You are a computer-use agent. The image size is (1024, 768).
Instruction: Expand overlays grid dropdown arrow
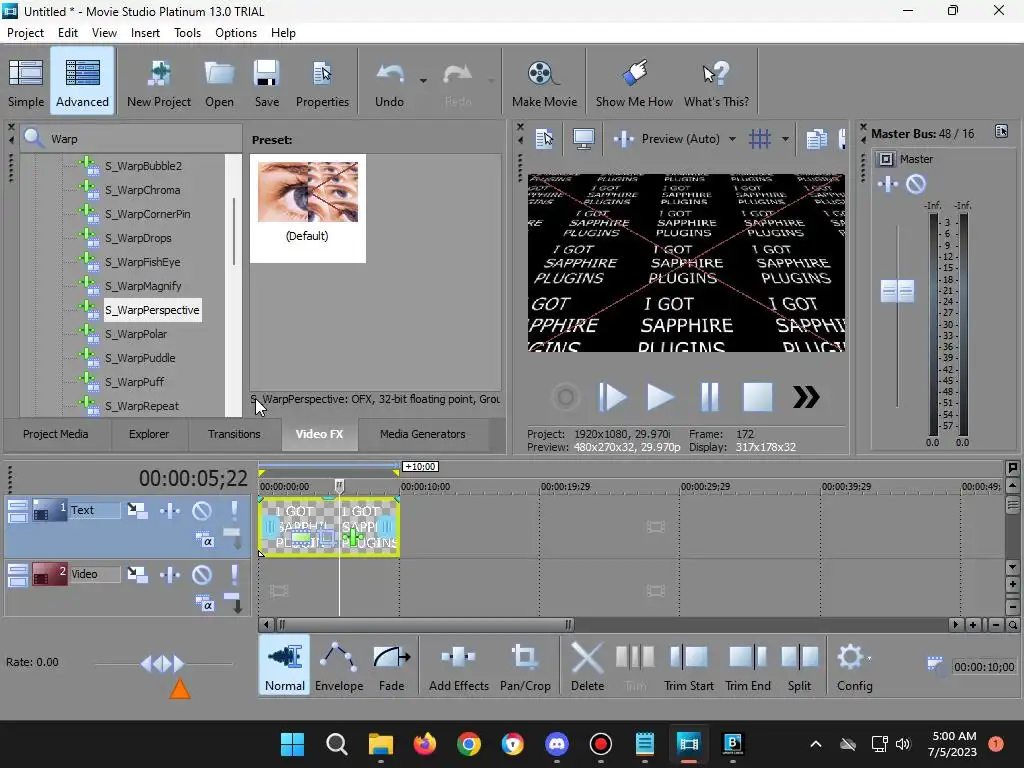point(785,139)
